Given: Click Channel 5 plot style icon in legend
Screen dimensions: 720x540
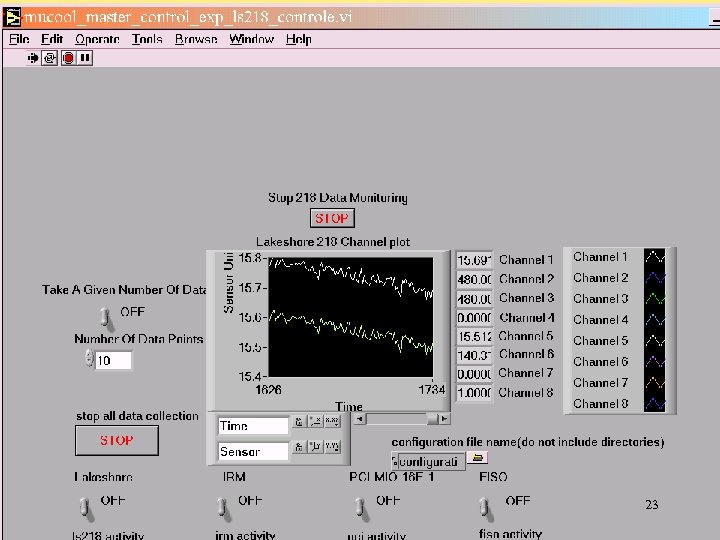Looking at the screenshot, I should tap(655, 341).
